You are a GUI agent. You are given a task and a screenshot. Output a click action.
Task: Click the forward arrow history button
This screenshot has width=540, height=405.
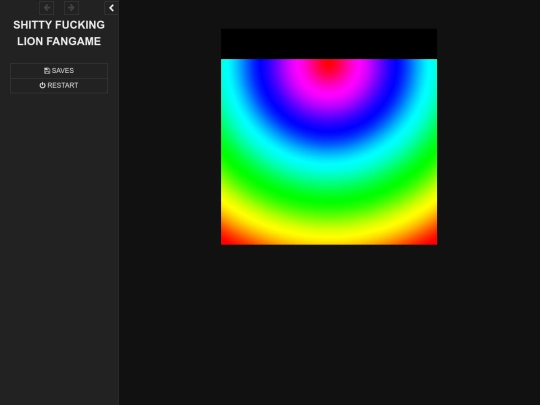click(x=72, y=8)
